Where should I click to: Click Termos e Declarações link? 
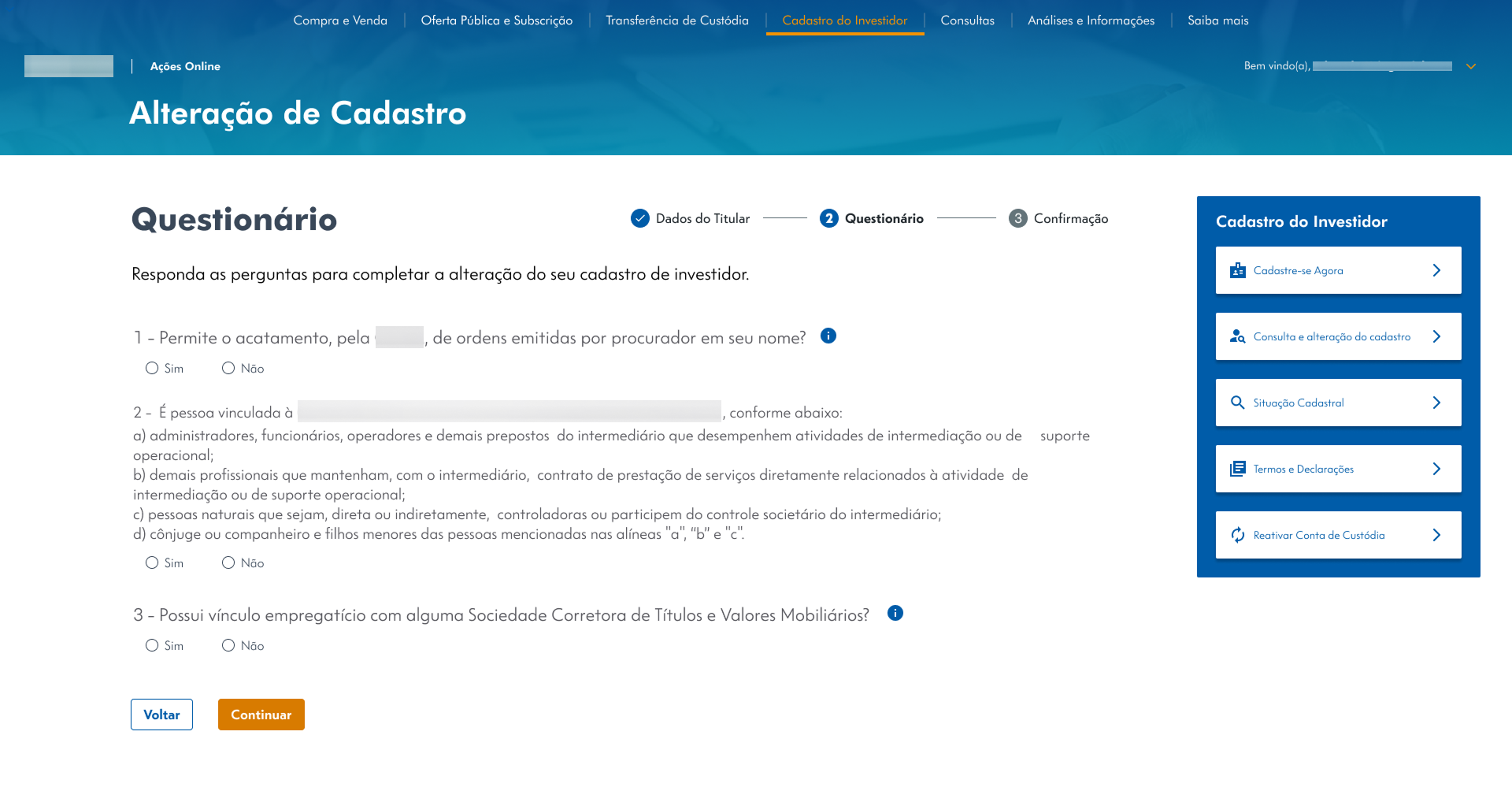click(1304, 469)
